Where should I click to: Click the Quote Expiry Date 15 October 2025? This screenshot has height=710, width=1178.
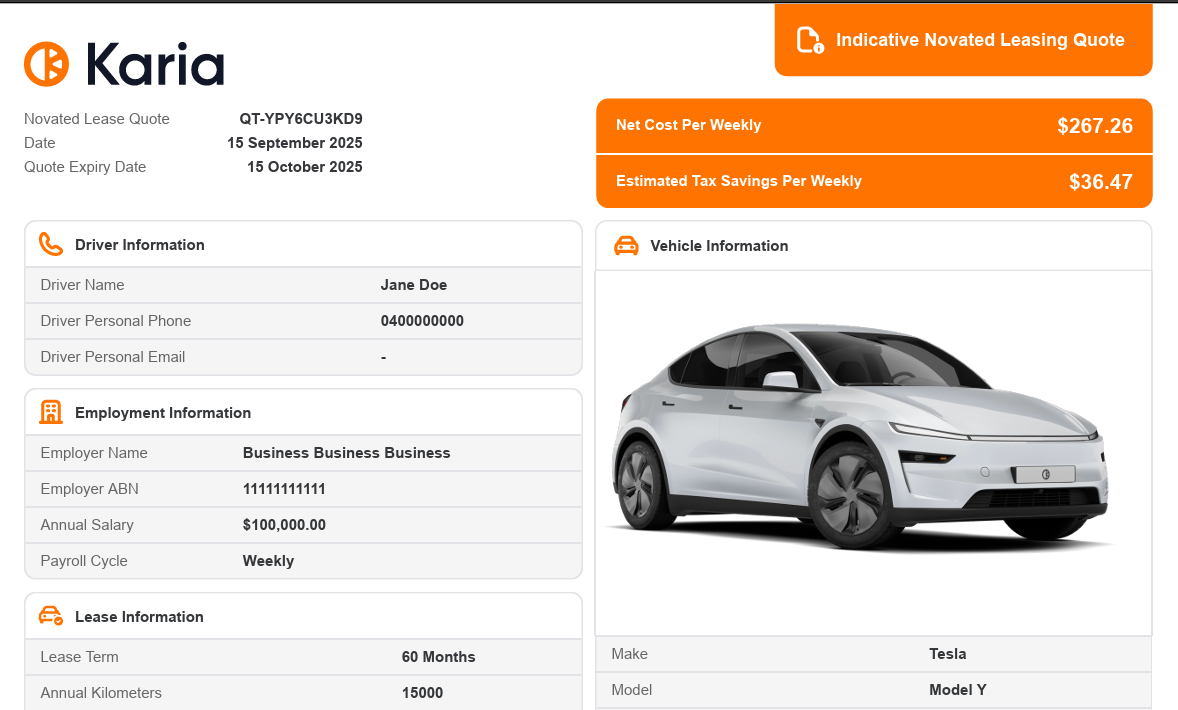click(x=304, y=167)
